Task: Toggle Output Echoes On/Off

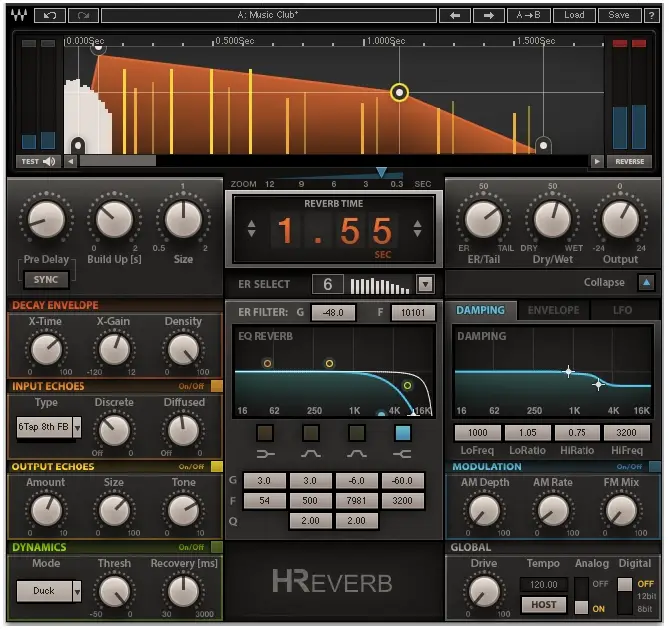Action: [216, 467]
